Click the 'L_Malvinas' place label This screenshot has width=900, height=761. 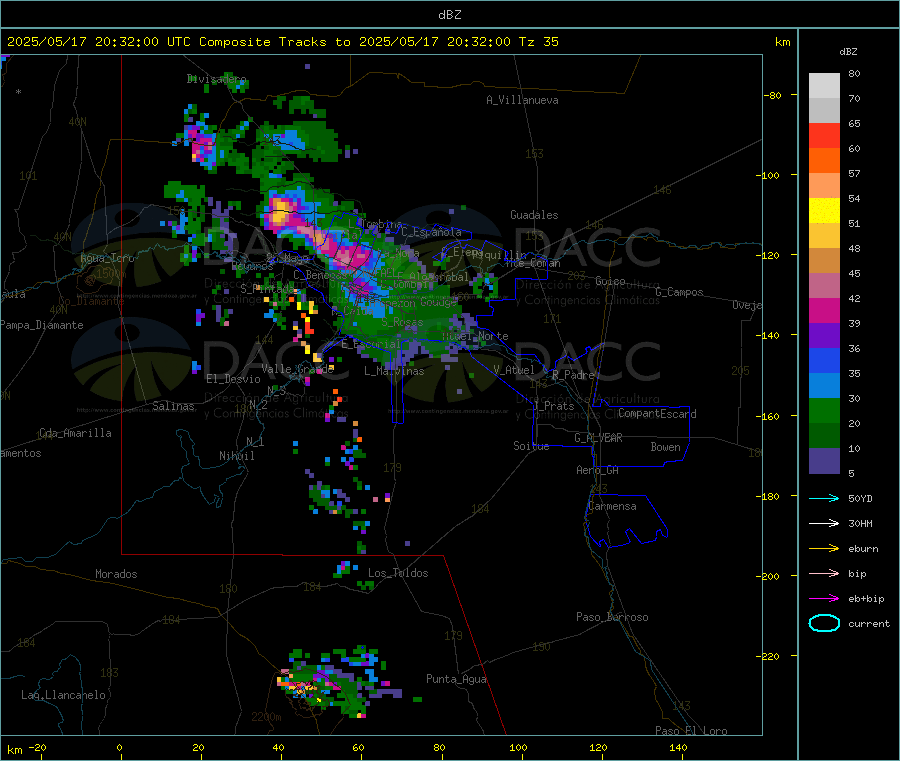click(x=394, y=371)
